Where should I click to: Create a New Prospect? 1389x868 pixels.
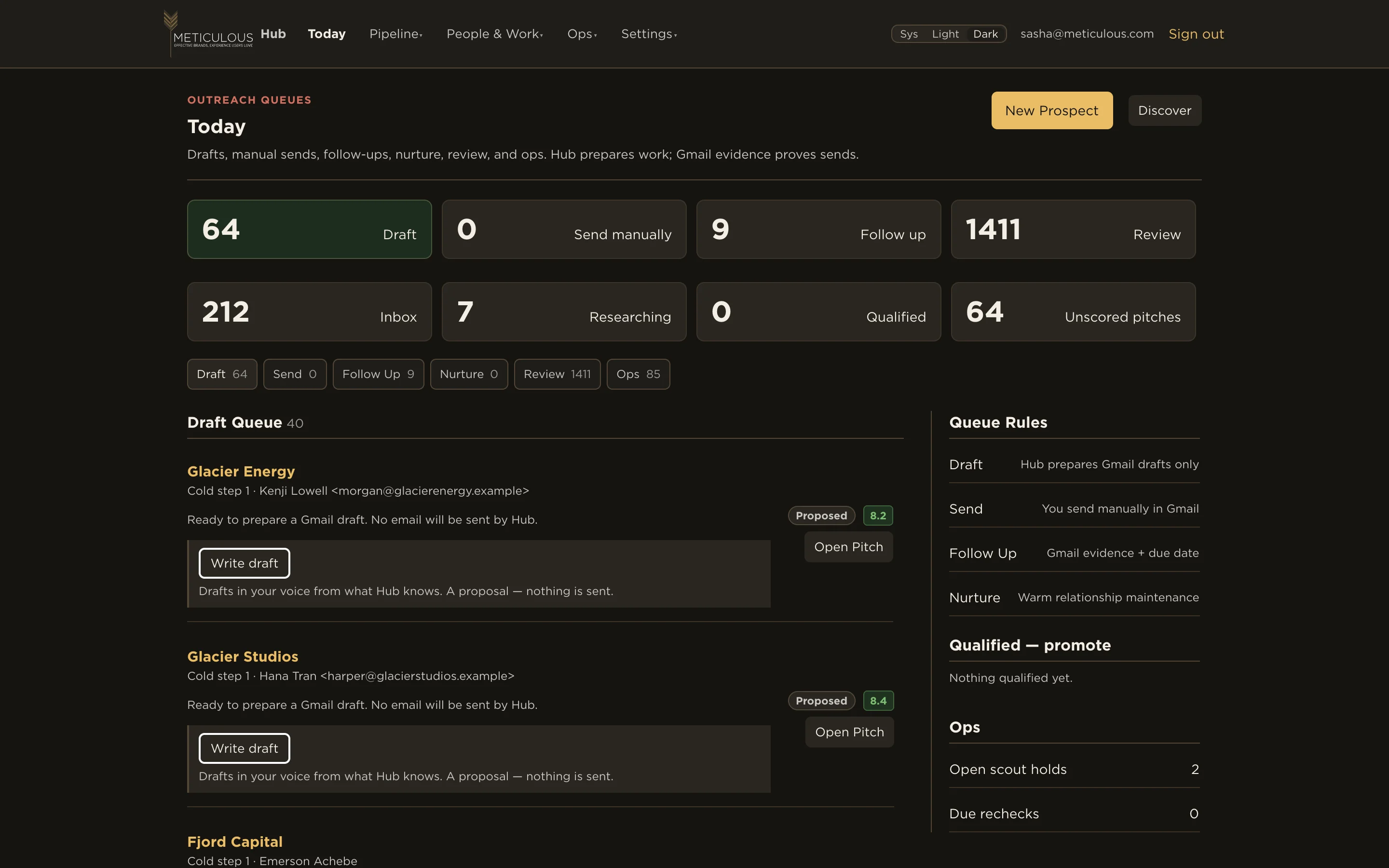tap(1051, 110)
